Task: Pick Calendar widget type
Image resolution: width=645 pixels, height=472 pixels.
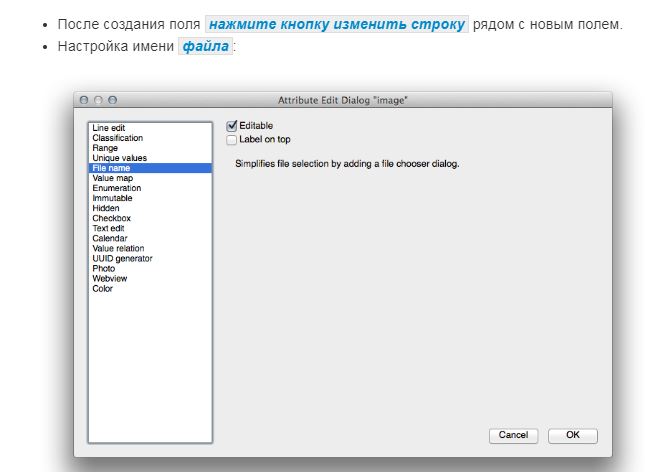Action: click(x=150, y=238)
